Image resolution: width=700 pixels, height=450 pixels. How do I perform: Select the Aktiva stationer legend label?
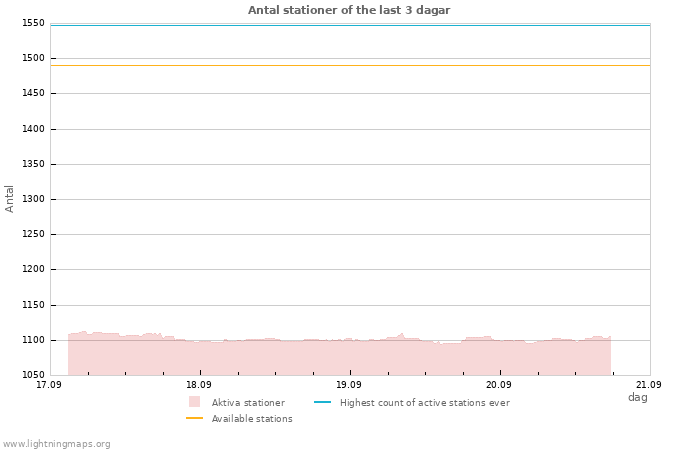(x=248, y=403)
